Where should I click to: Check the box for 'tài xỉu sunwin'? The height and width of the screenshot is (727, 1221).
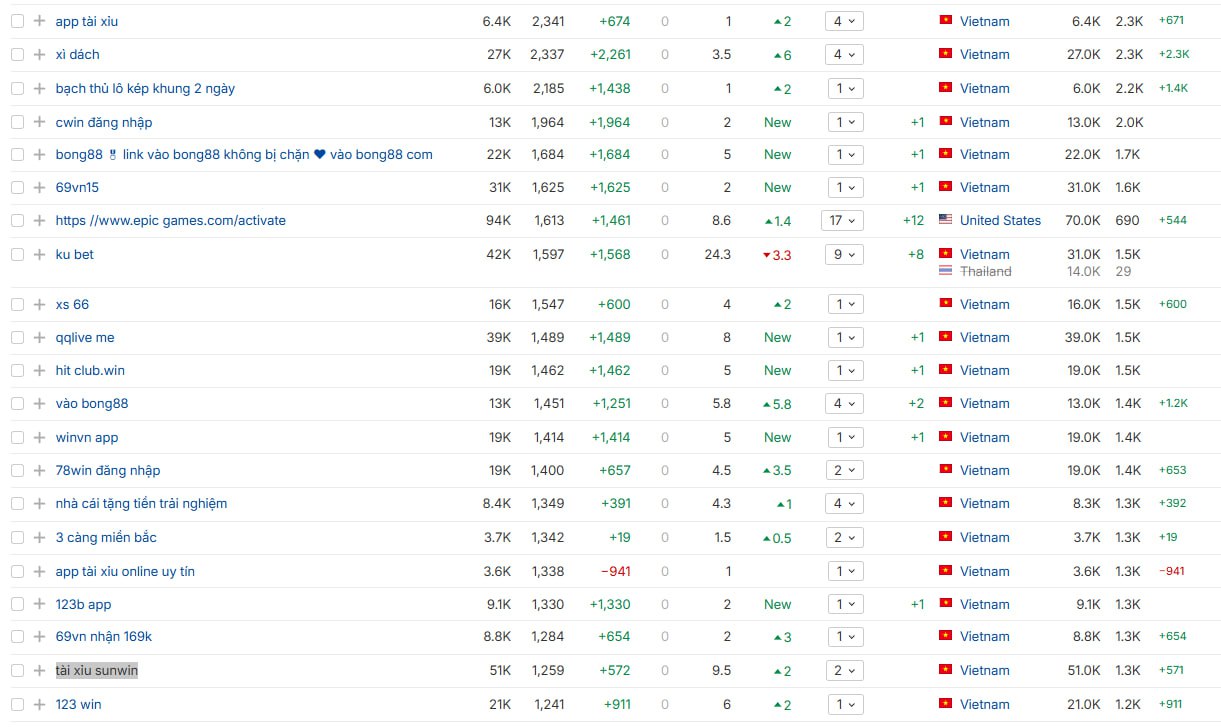(x=17, y=670)
